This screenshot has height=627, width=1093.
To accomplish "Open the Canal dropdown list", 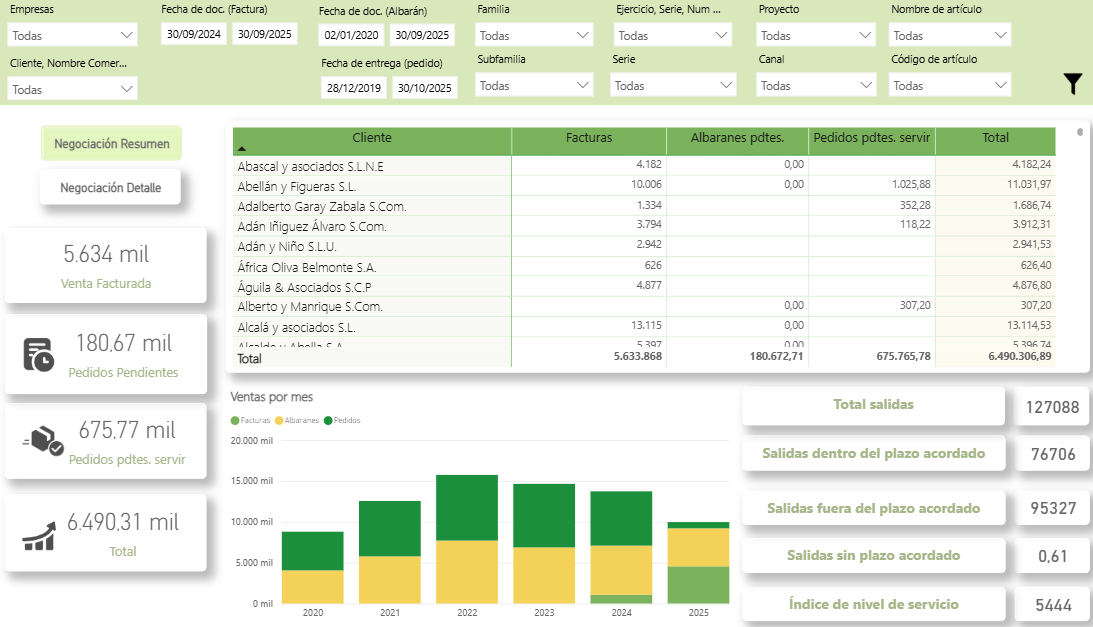I will click(x=817, y=86).
